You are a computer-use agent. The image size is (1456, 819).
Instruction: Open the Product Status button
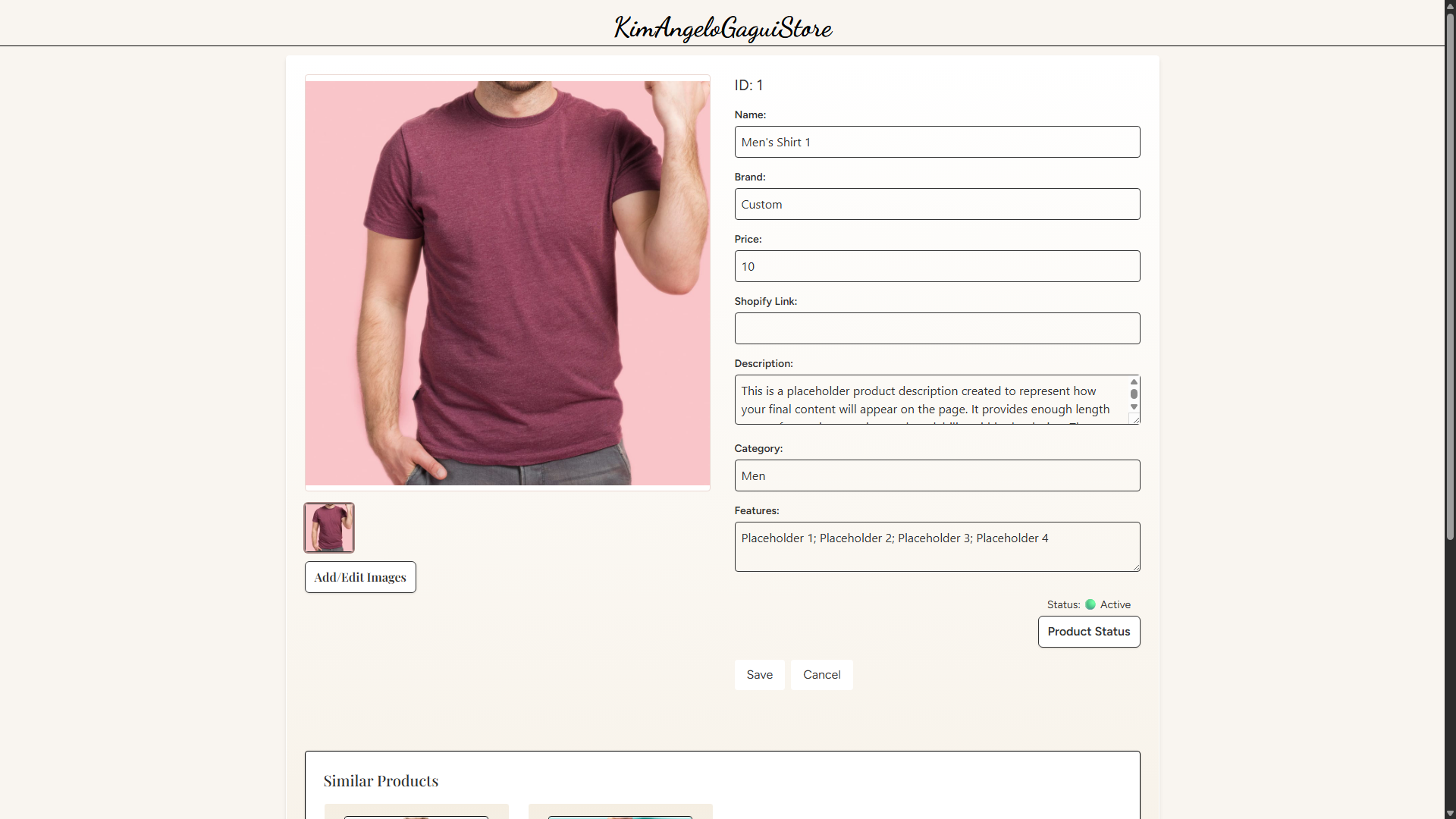[x=1089, y=632]
